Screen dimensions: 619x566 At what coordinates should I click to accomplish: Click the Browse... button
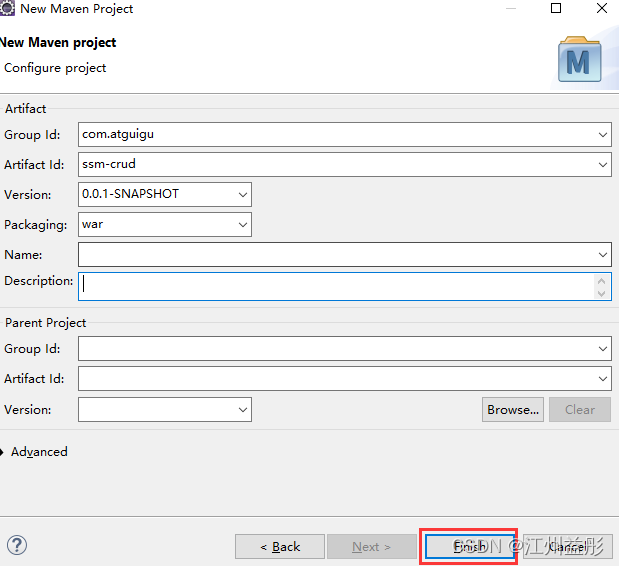point(513,409)
